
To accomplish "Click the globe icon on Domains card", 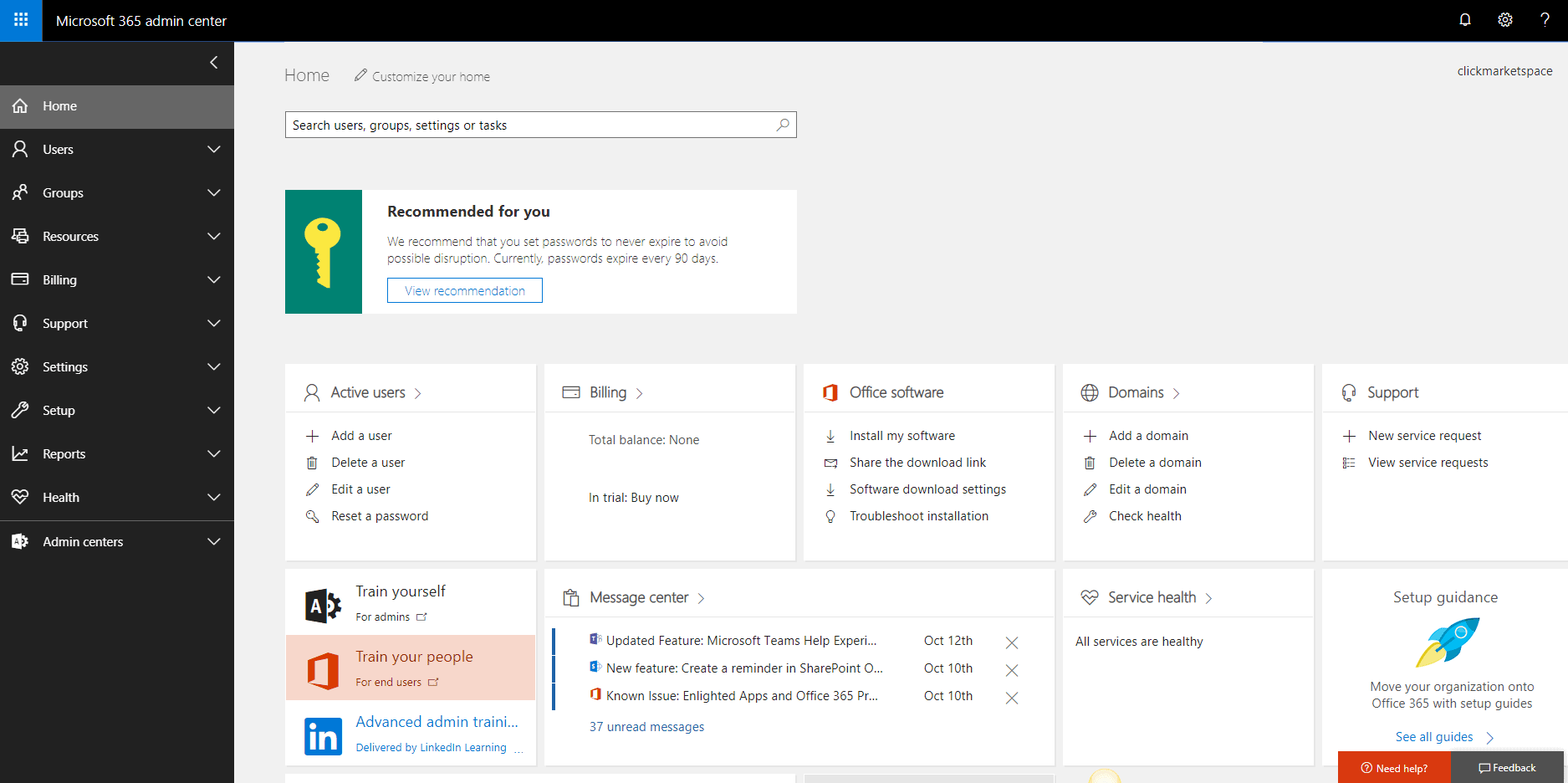I will [1090, 392].
